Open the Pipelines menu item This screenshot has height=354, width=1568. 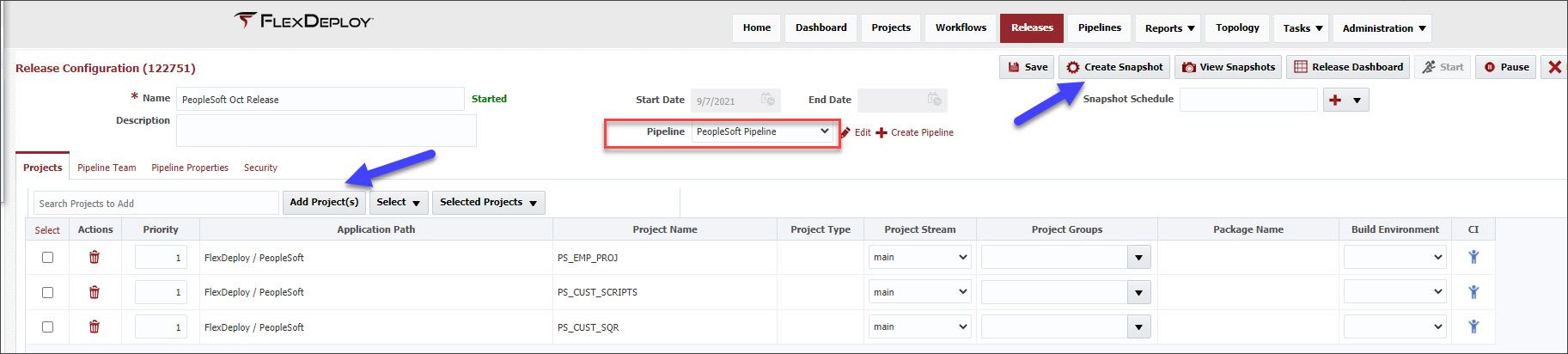1100,27
